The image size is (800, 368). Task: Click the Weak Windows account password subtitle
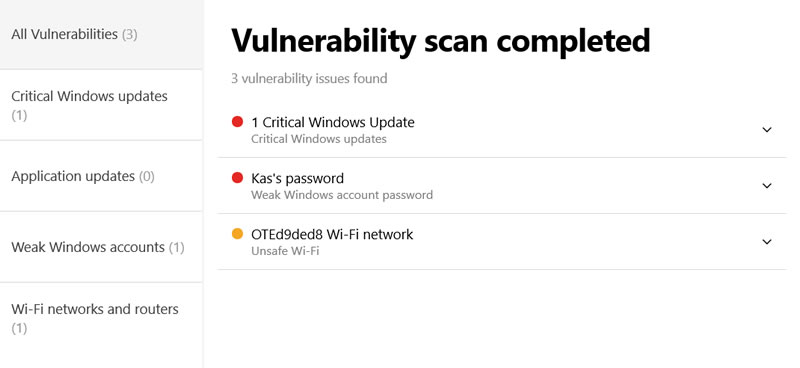click(x=342, y=195)
